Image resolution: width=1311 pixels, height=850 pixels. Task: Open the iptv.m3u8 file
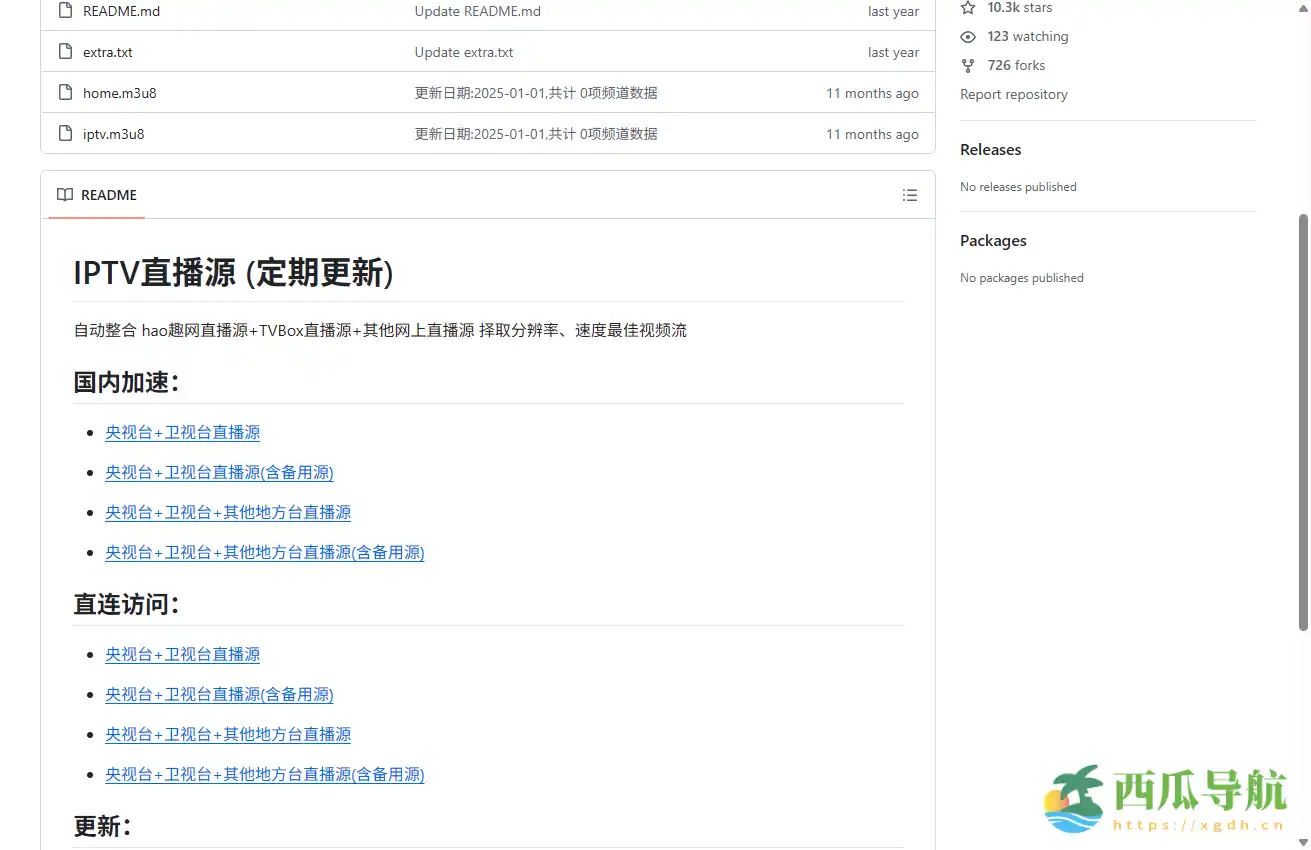[x=114, y=133]
